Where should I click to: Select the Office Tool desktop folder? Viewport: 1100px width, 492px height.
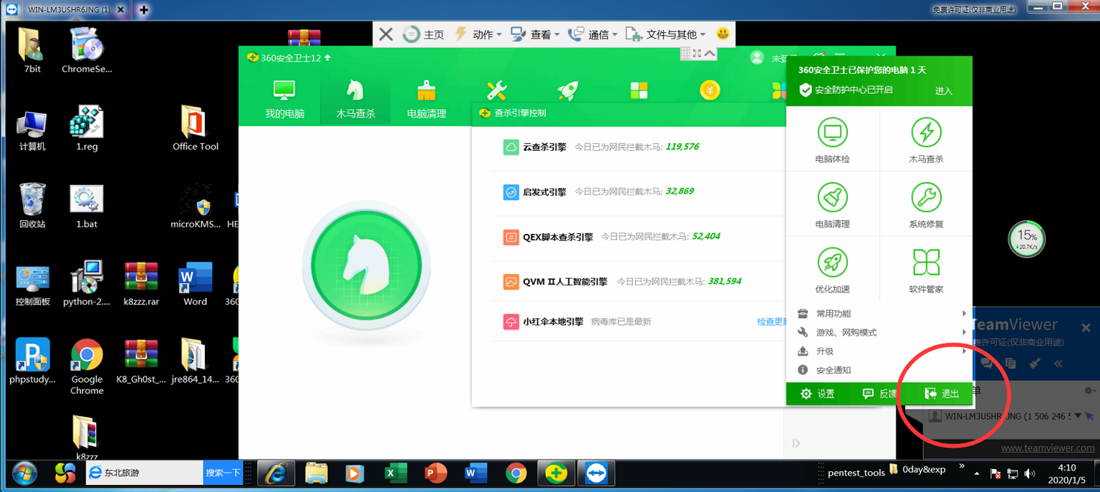coord(195,128)
